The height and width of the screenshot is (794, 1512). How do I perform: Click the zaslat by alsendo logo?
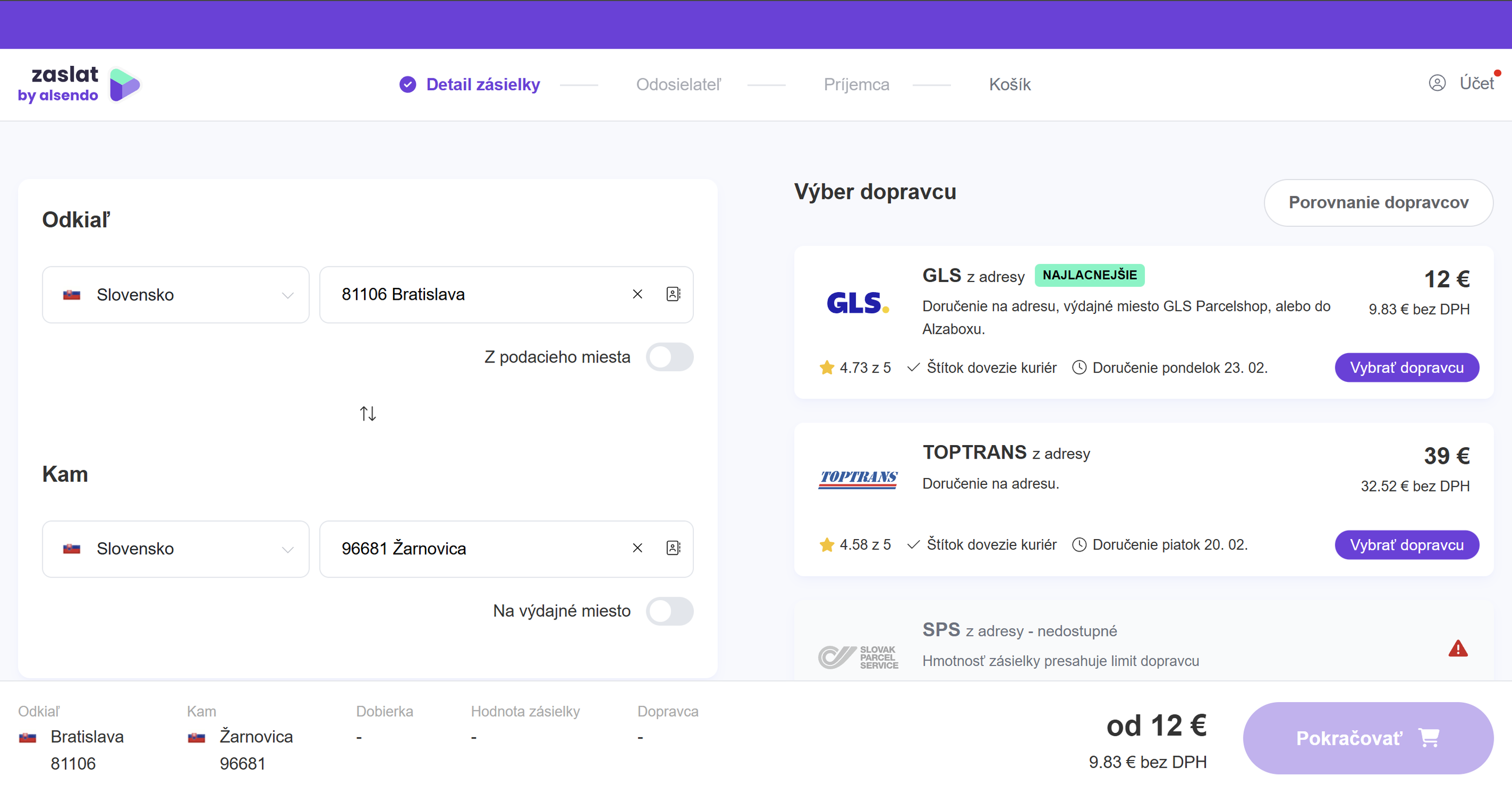pyautogui.click(x=79, y=84)
